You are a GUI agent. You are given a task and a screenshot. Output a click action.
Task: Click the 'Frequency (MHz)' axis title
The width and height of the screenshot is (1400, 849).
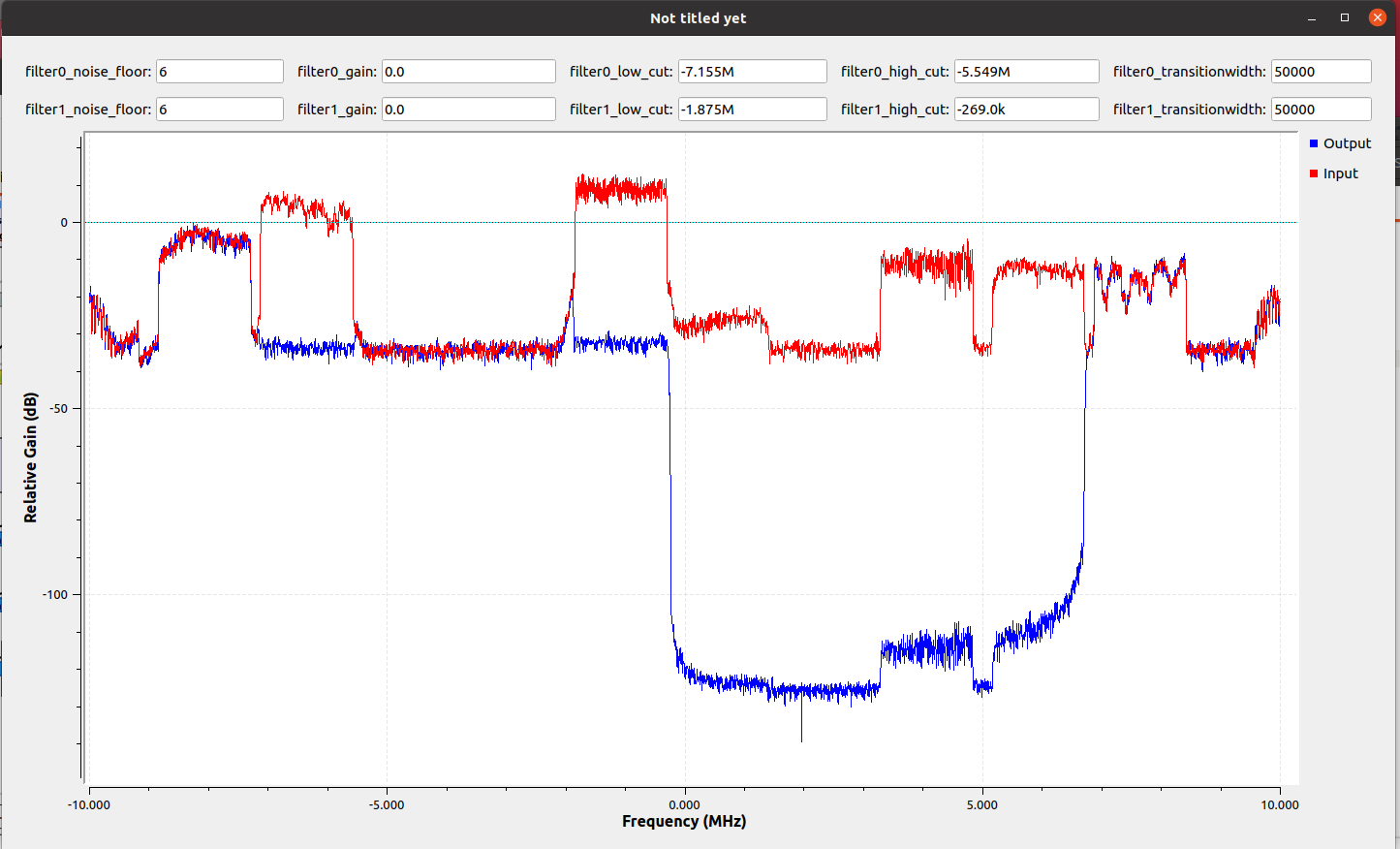click(x=684, y=822)
